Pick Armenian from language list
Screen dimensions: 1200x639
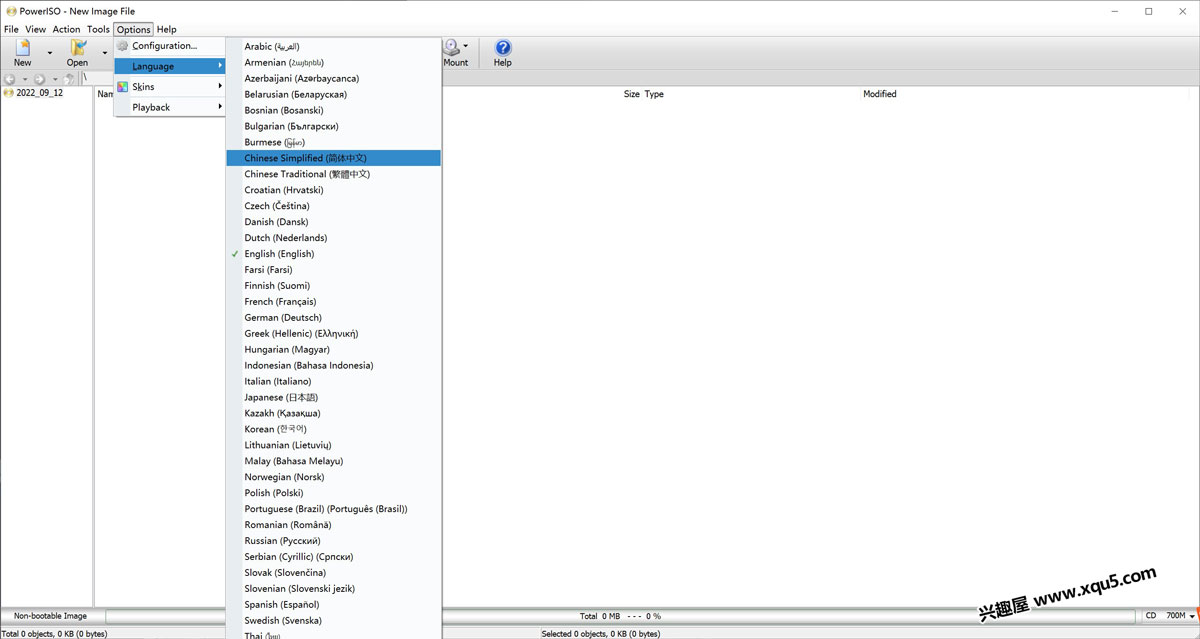334,62
